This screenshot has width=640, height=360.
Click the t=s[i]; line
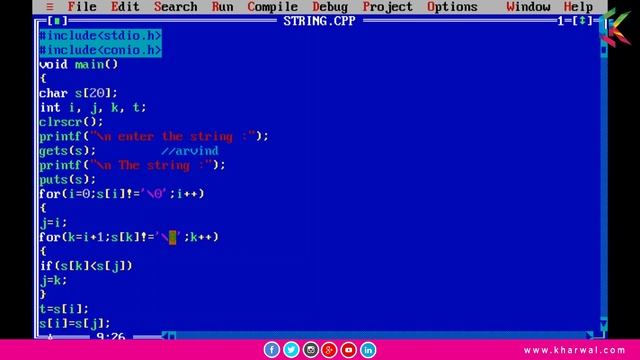(x=64, y=309)
